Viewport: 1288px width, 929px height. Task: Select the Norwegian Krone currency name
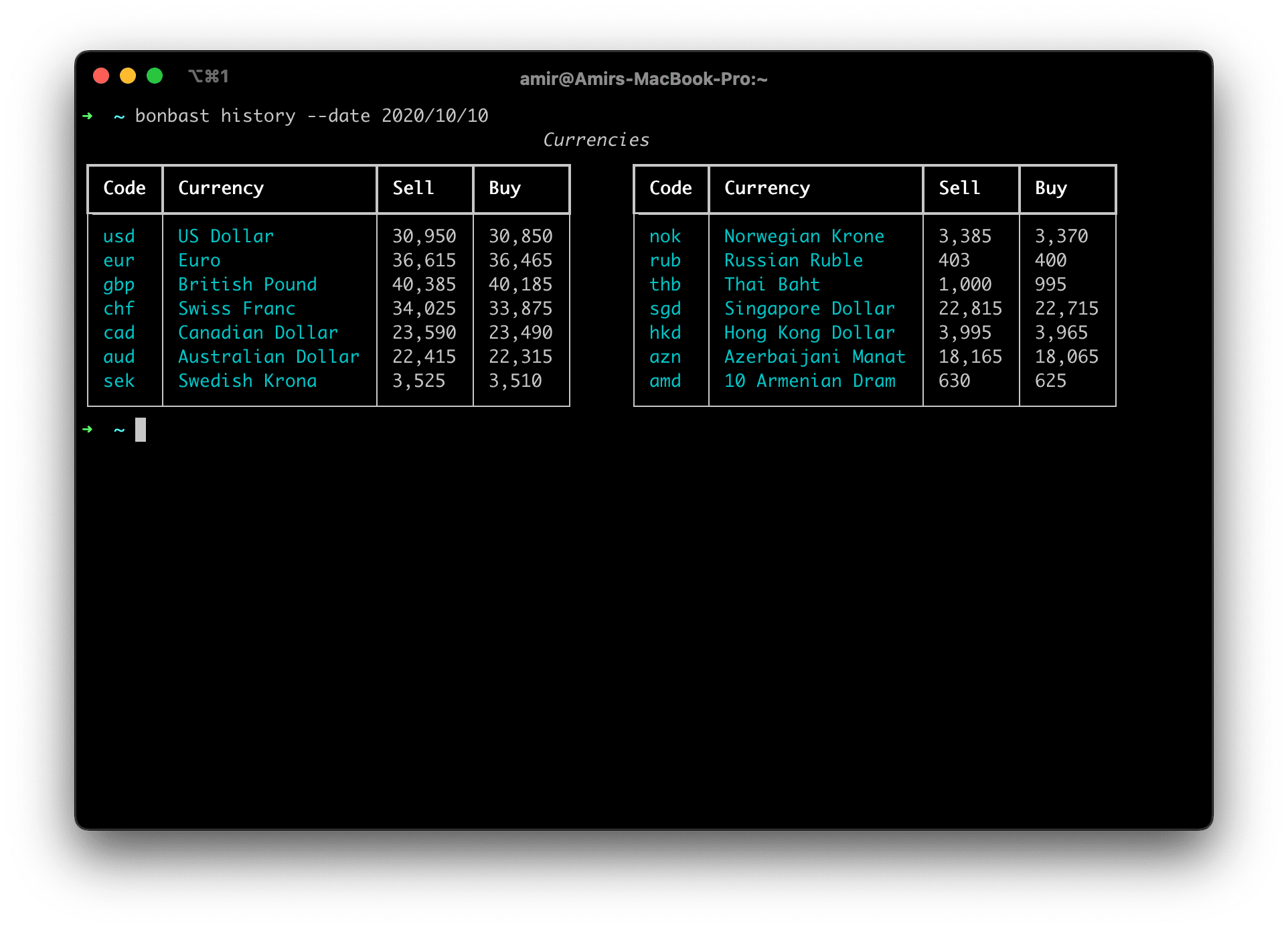[x=805, y=236]
